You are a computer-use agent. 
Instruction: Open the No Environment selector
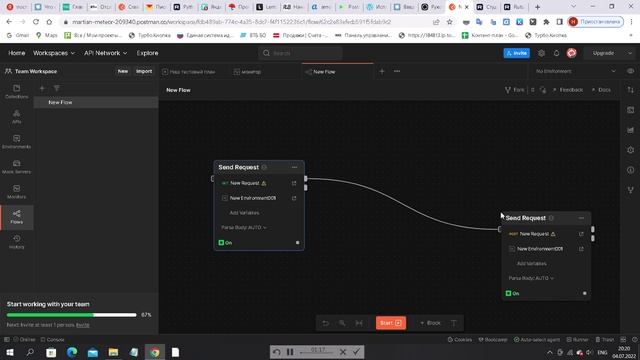(x=576, y=71)
